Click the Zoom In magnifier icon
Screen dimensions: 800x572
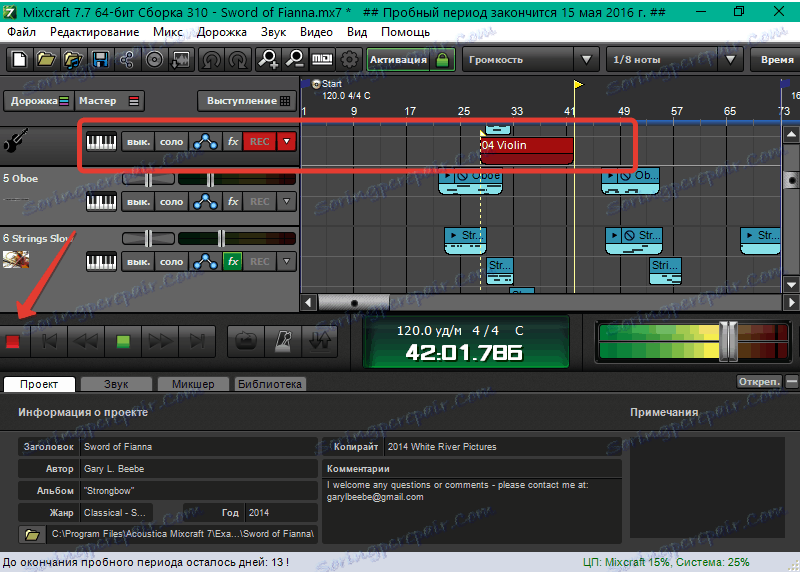coord(268,60)
